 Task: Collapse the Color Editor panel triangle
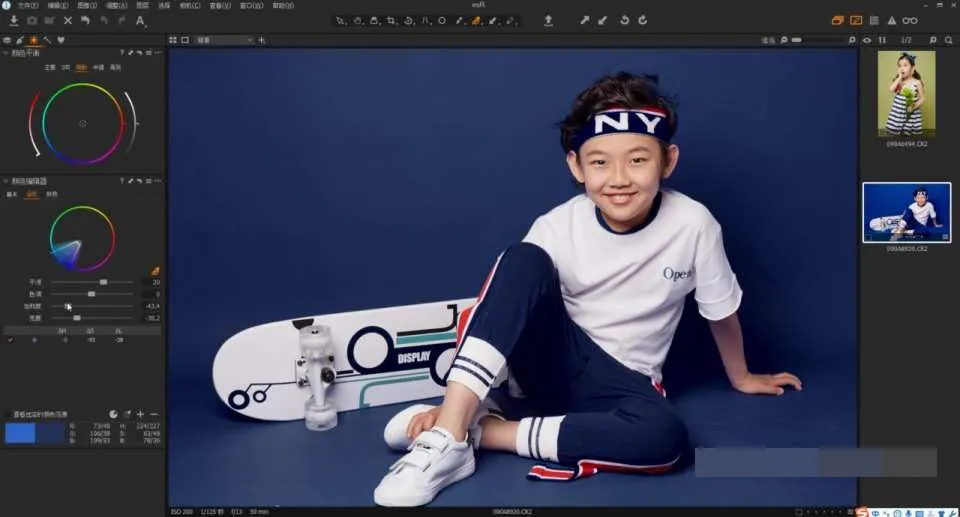tap(6, 181)
